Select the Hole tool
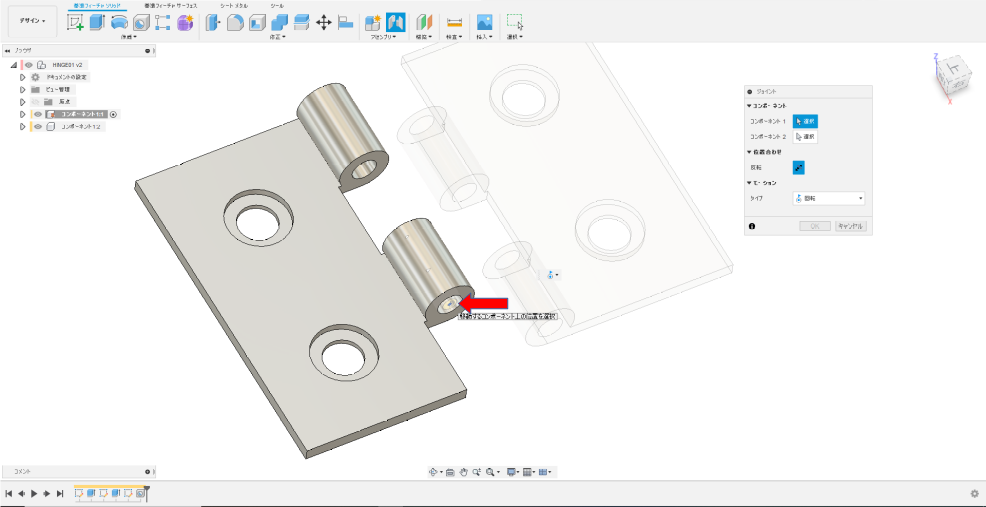 tap(141, 23)
